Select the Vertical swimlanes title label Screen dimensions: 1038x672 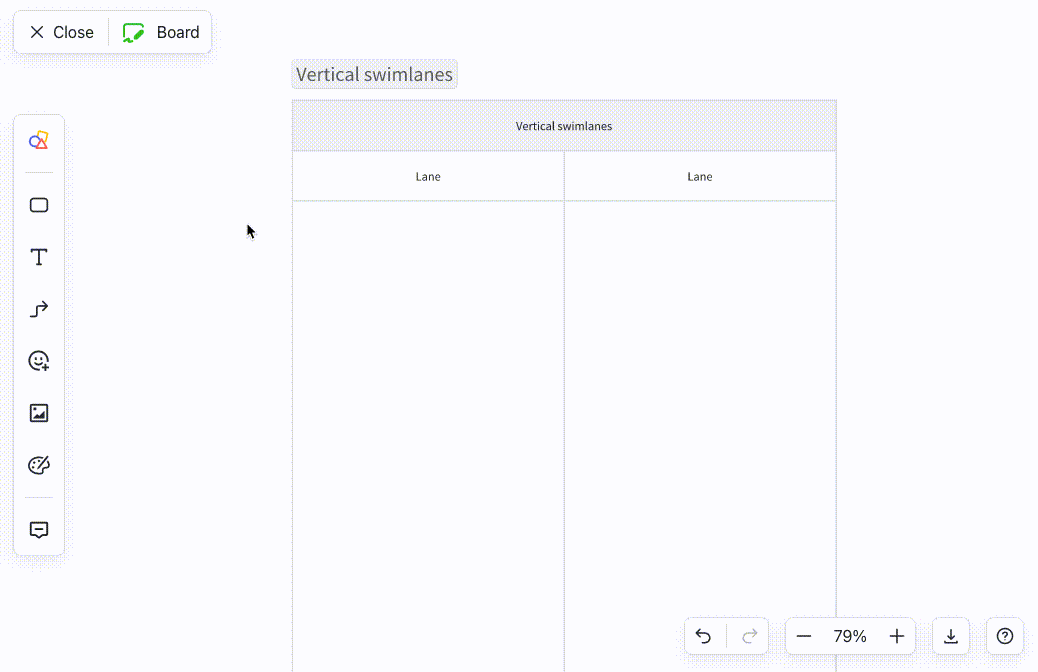(374, 73)
